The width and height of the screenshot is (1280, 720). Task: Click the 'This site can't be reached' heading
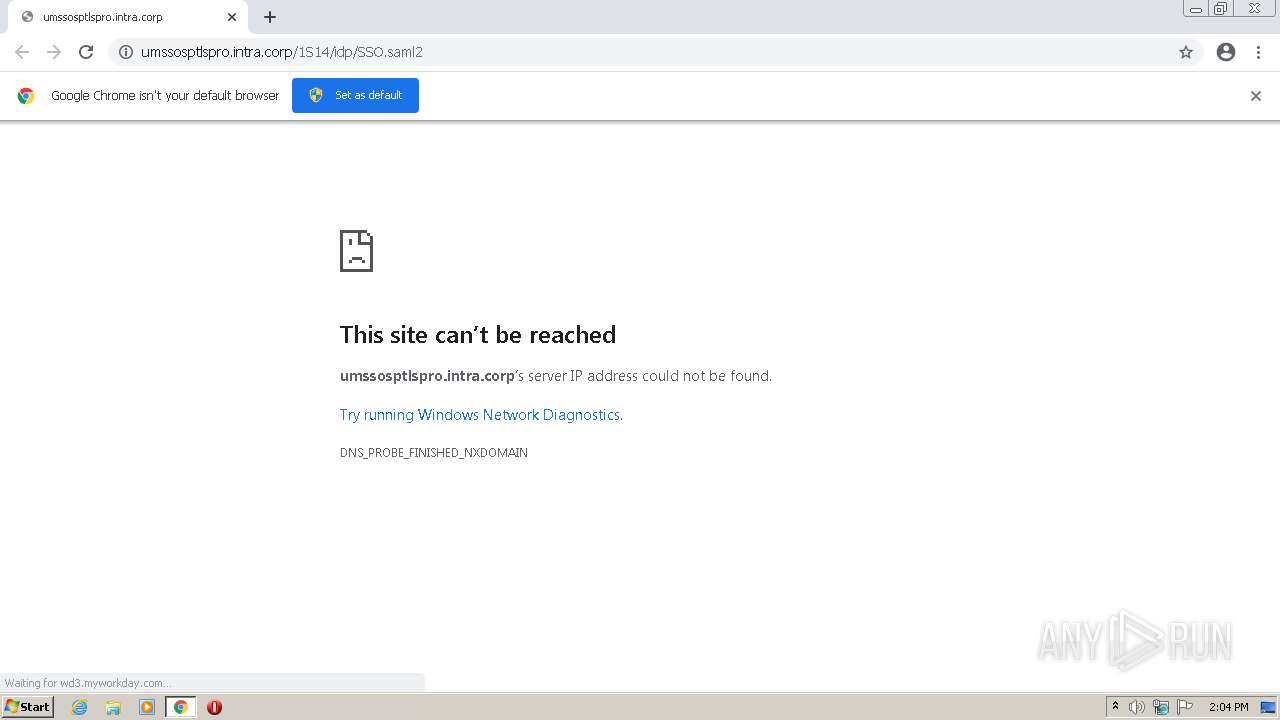click(x=478, y=335)
